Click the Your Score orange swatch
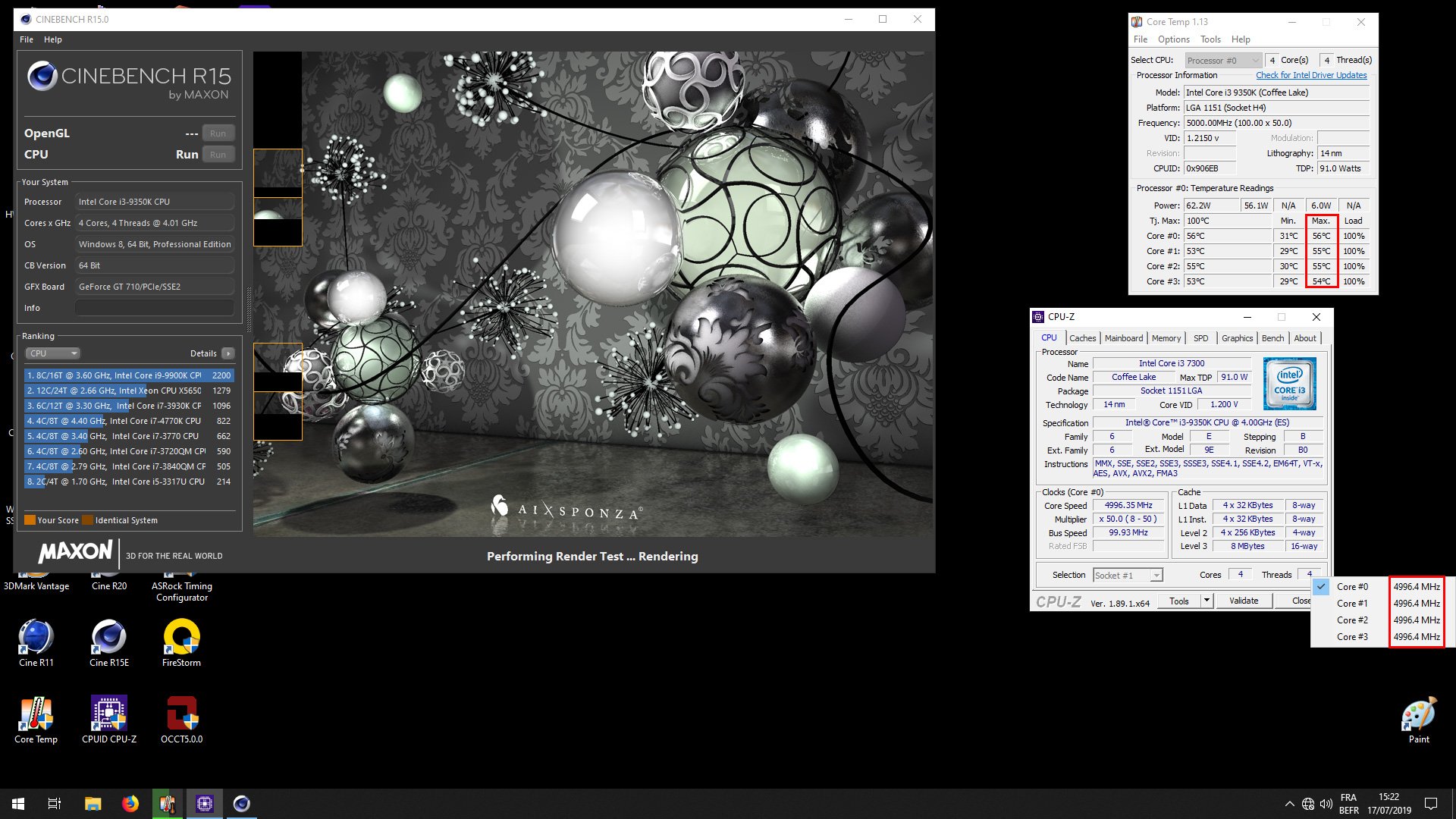The image size is (1456, 819). [30, 520]
